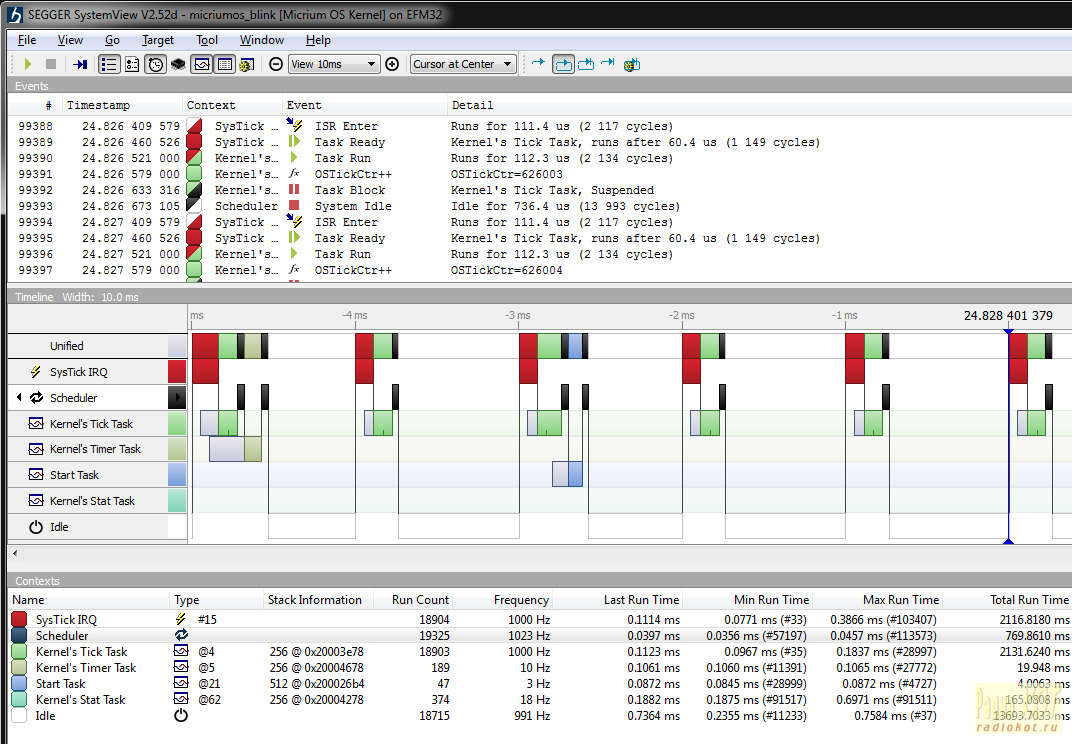Viewport: 1072px width, 744px height.
Task: Sort events by the Context column header
Action: pos(232,105)
